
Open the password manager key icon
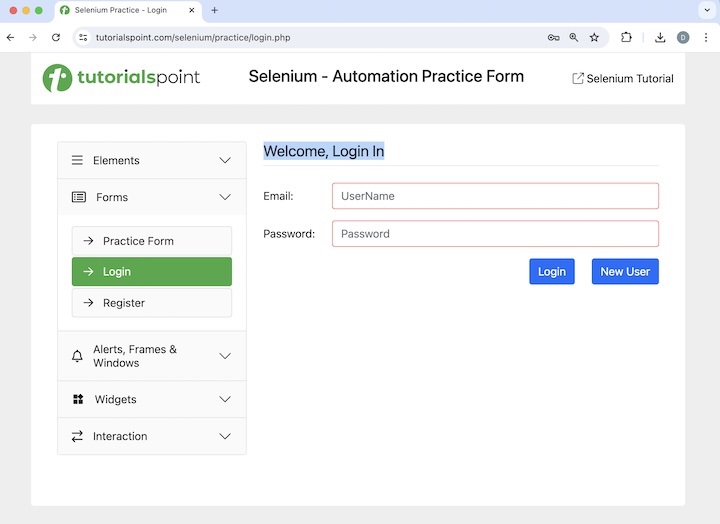pyautogui.click(x=553, y=37)
